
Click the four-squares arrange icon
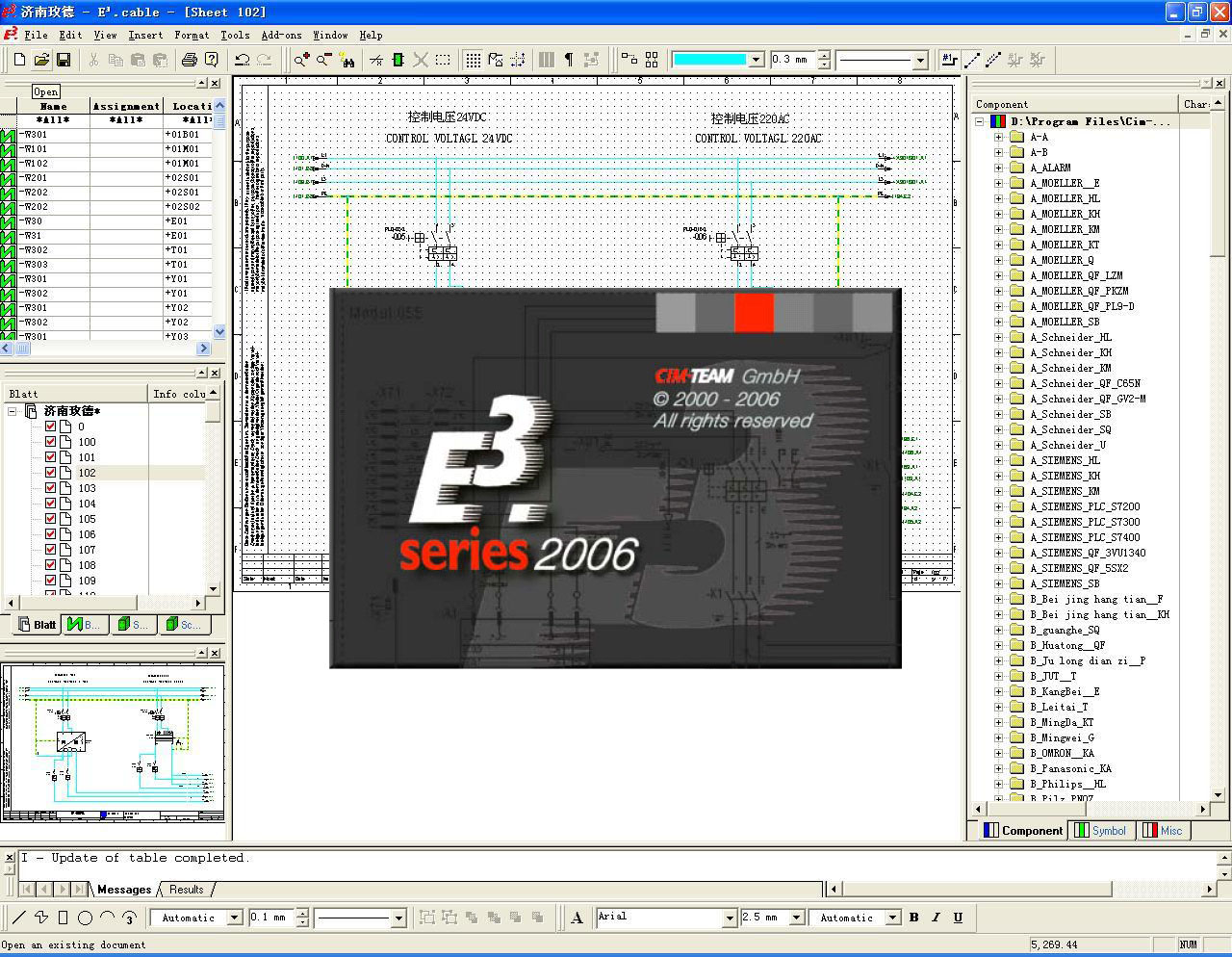pyautogui.click(x=652, y=60)
